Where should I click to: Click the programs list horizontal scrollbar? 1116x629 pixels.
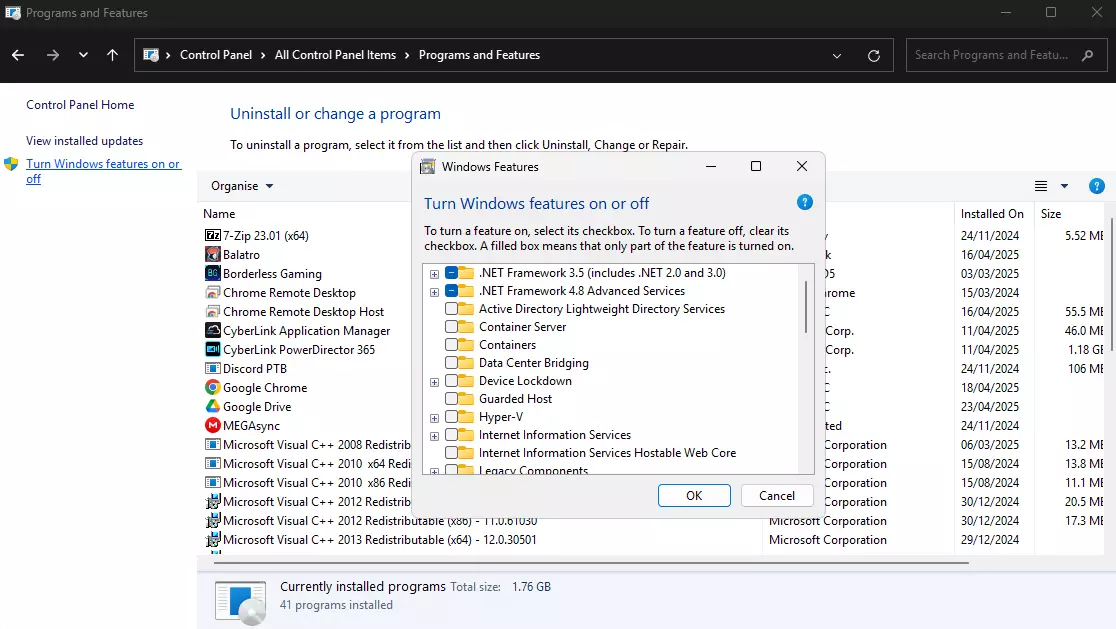click(591, 562)
